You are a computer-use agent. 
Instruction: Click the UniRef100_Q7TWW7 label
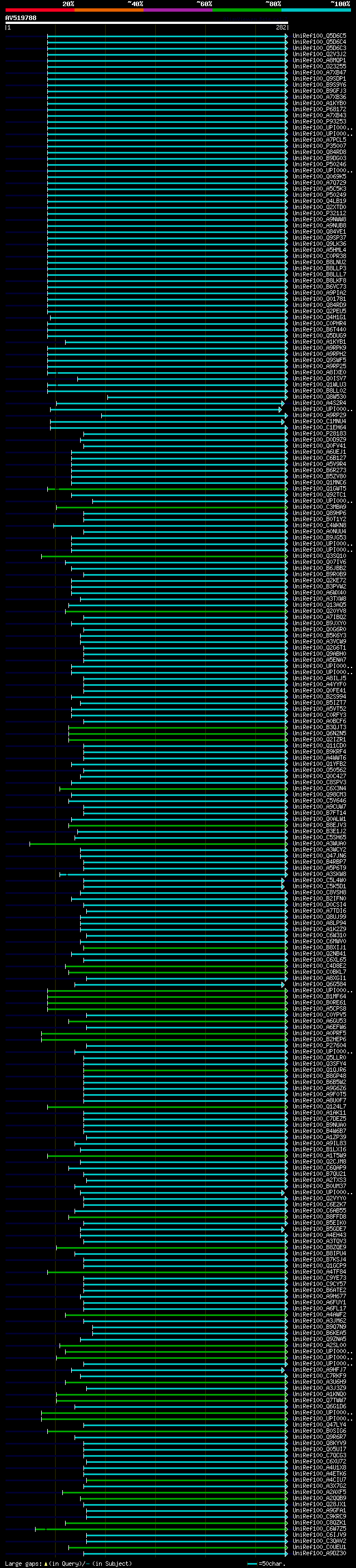click(x=319, y=1400)
